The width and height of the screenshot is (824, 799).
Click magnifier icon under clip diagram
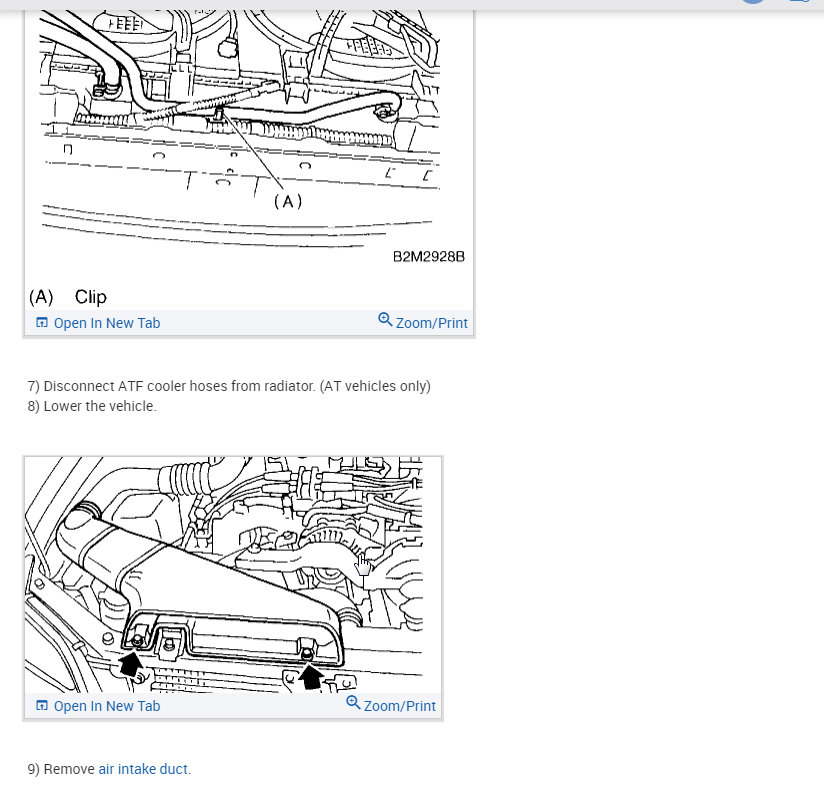click(x=385, y=319)
